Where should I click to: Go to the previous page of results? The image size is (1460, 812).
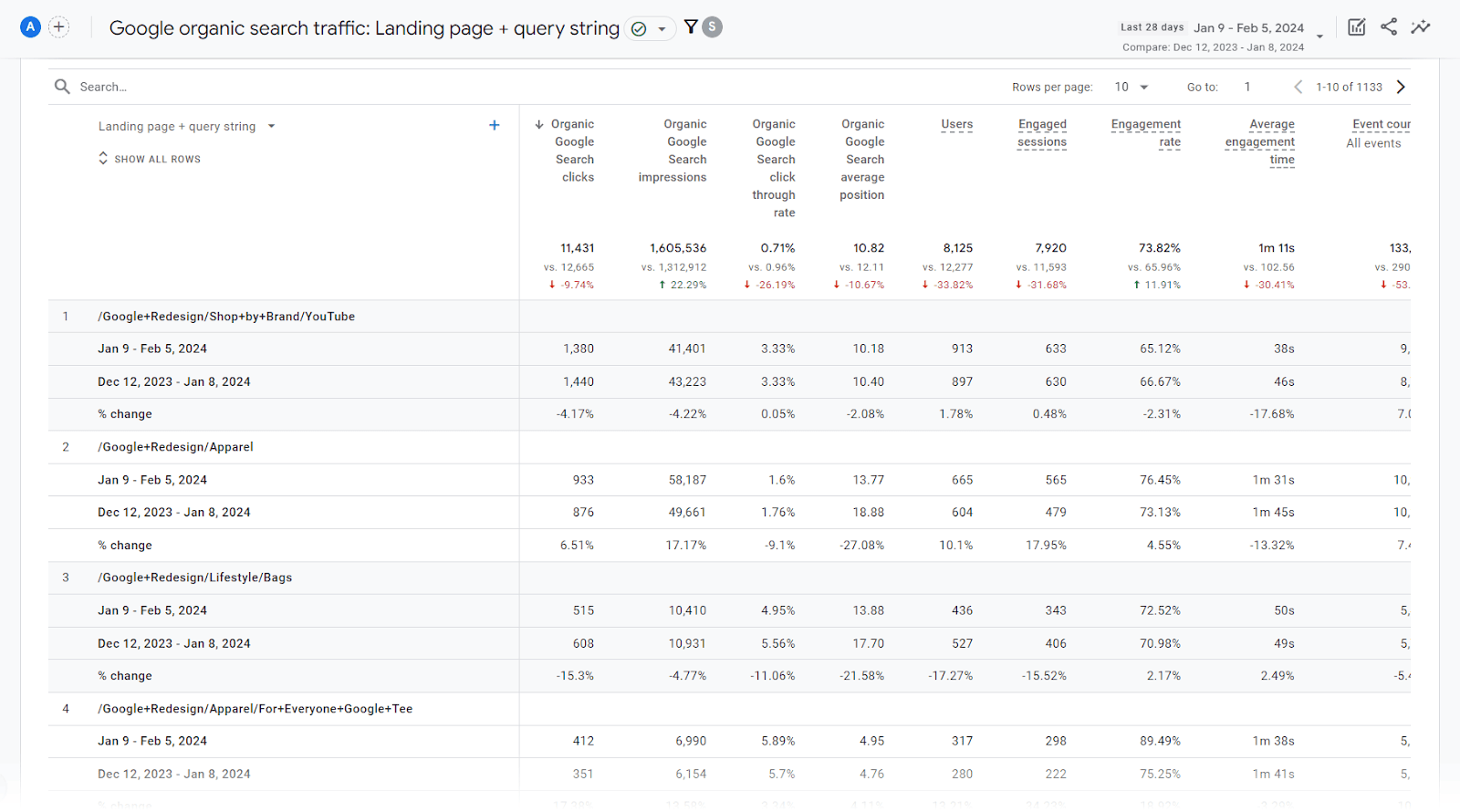pos(1298,87)
